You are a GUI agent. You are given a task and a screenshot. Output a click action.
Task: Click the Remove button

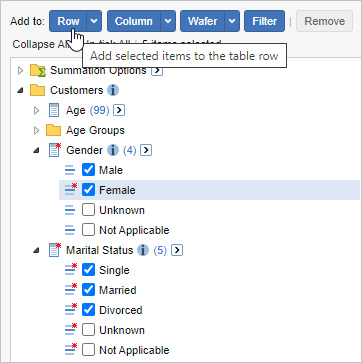point(324,21)
